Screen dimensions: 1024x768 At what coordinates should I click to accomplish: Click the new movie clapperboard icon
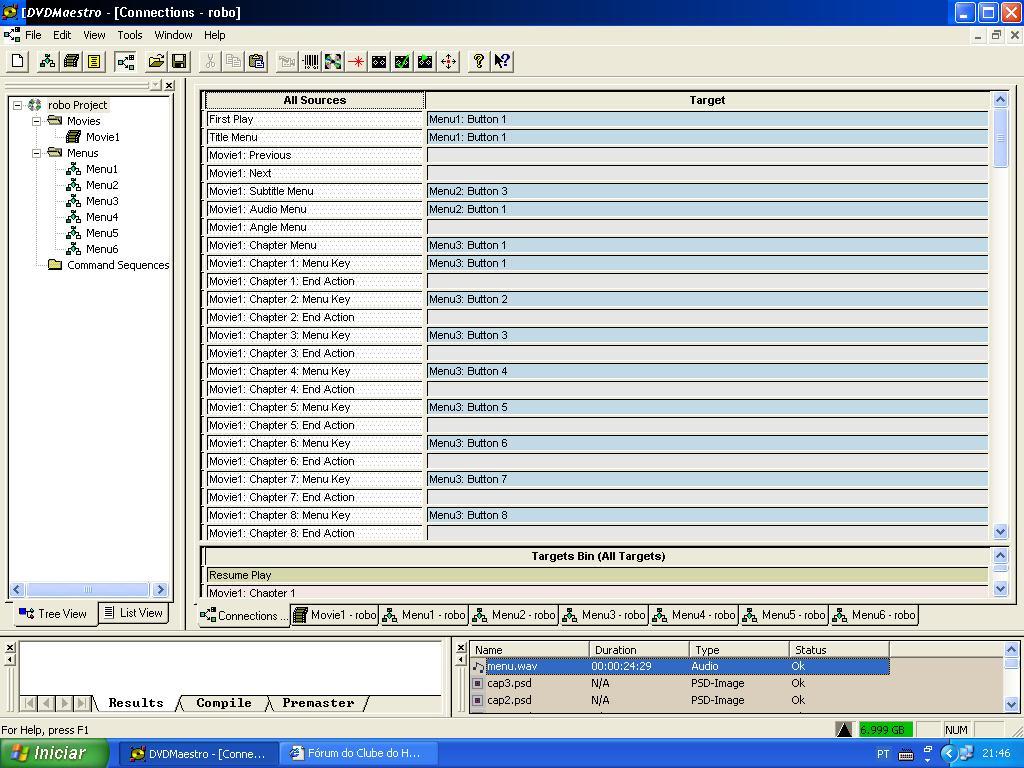point(71,62)
